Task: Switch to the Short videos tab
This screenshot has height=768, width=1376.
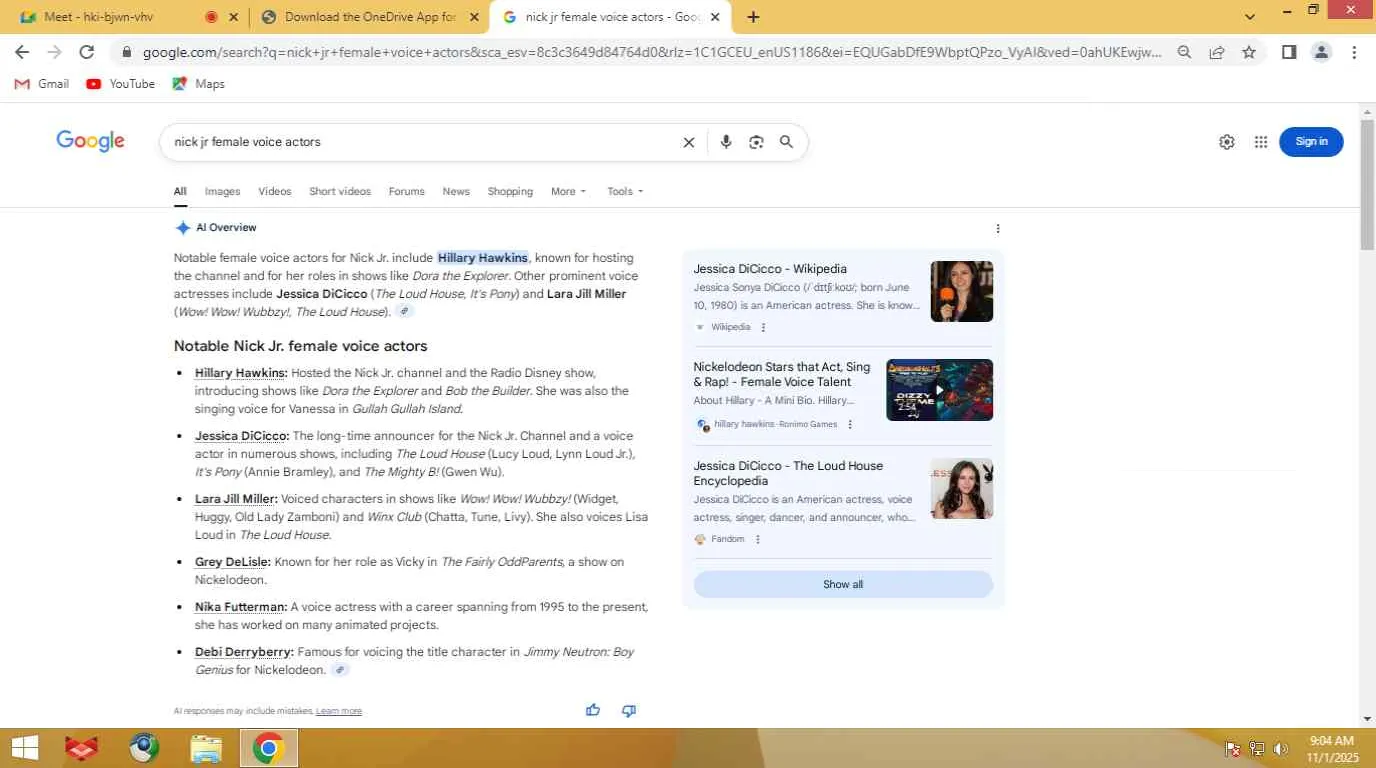Action: point(340,191)
